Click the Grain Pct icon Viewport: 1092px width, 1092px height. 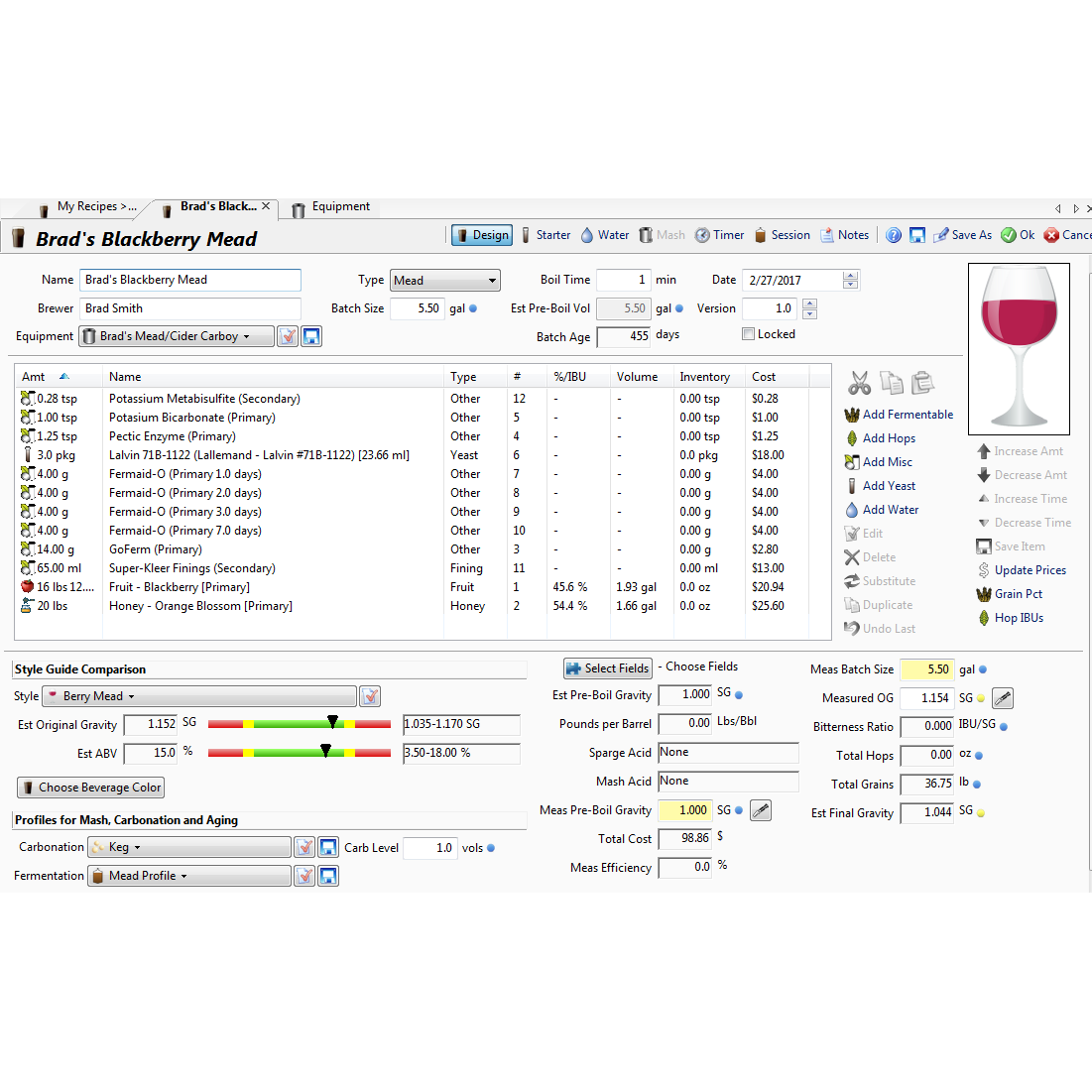pos(983,594)
